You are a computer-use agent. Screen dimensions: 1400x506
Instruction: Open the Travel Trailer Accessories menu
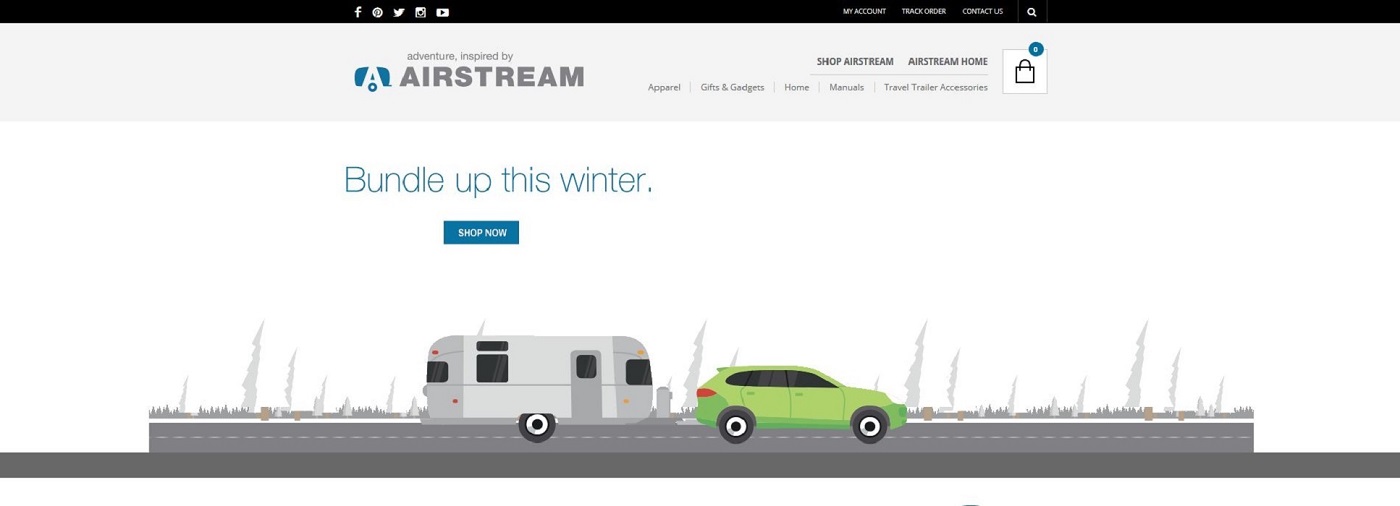tap(936, 87)
